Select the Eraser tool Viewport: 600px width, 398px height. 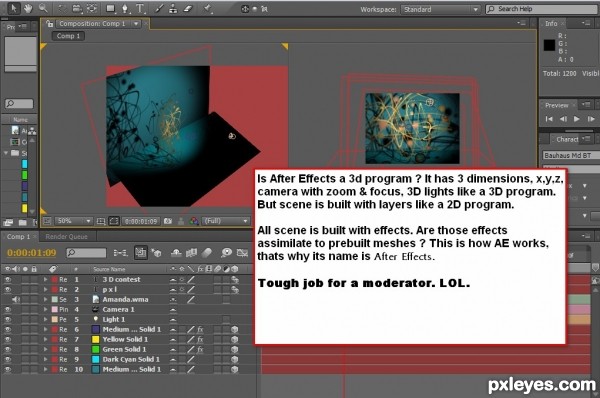click(x=188, y=8)
